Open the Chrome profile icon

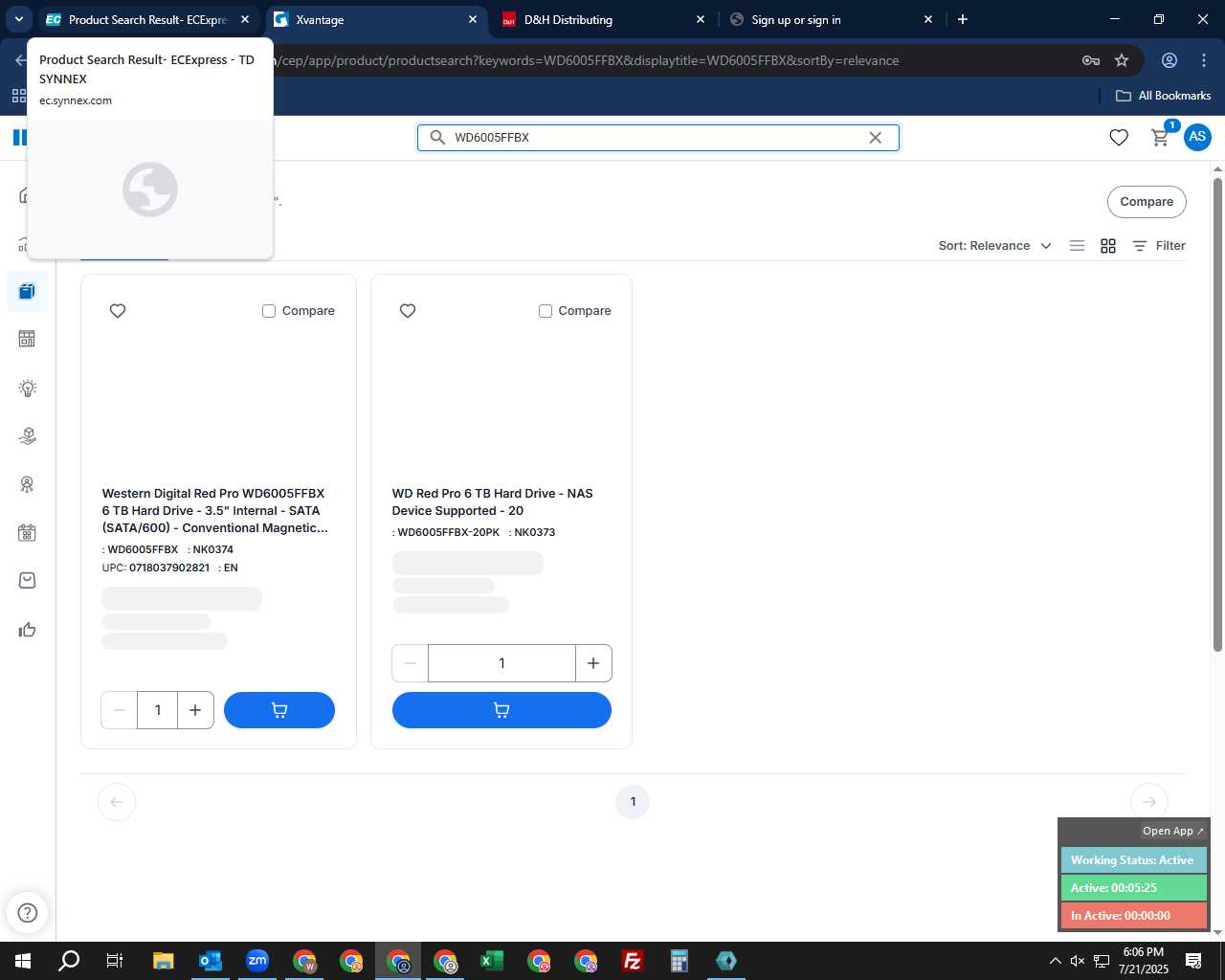(x=1169, y=60)
